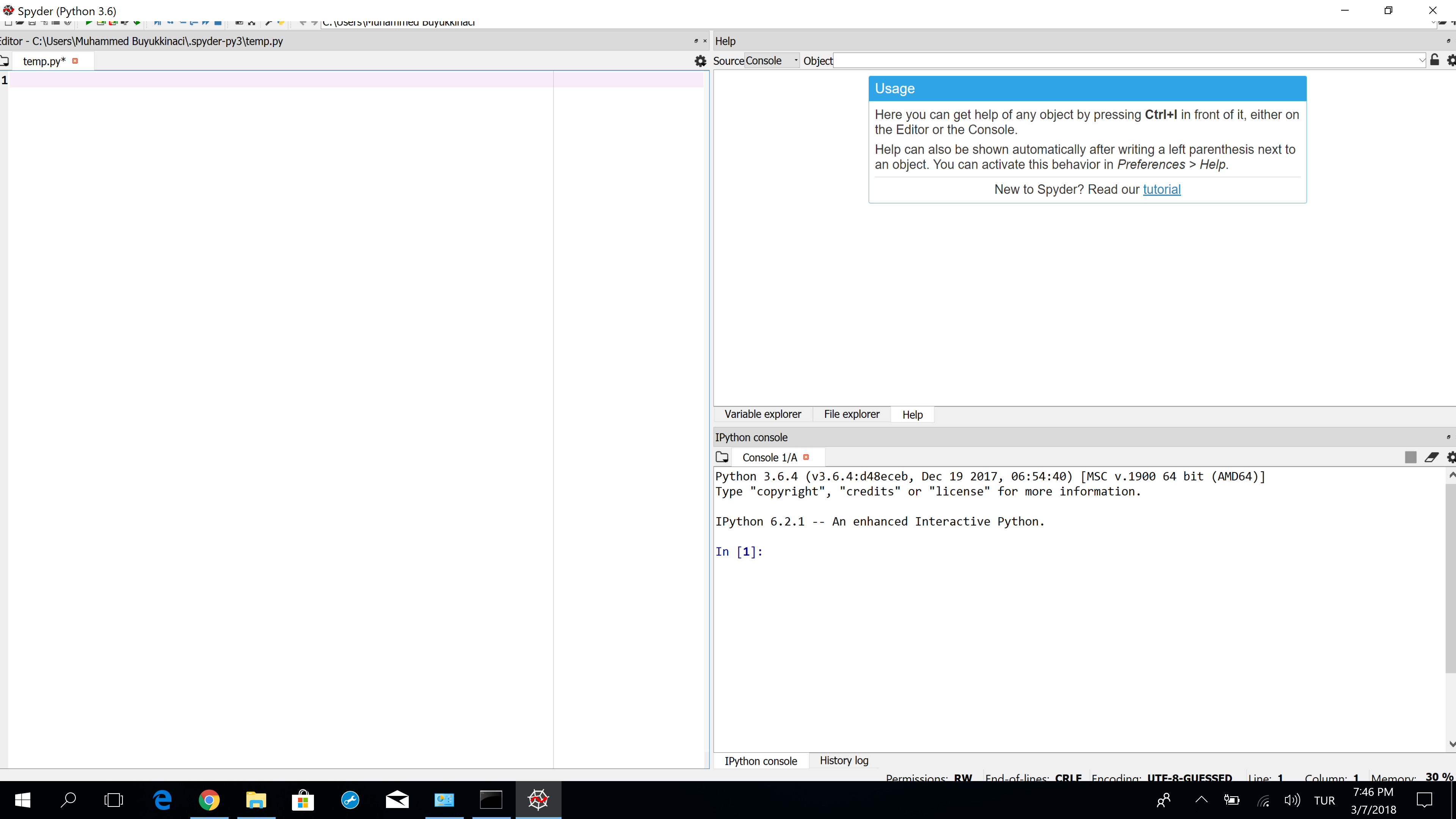Close the Console 1/A tab
The height and width of the screenshot is (819, 1456).
point(806,457)
